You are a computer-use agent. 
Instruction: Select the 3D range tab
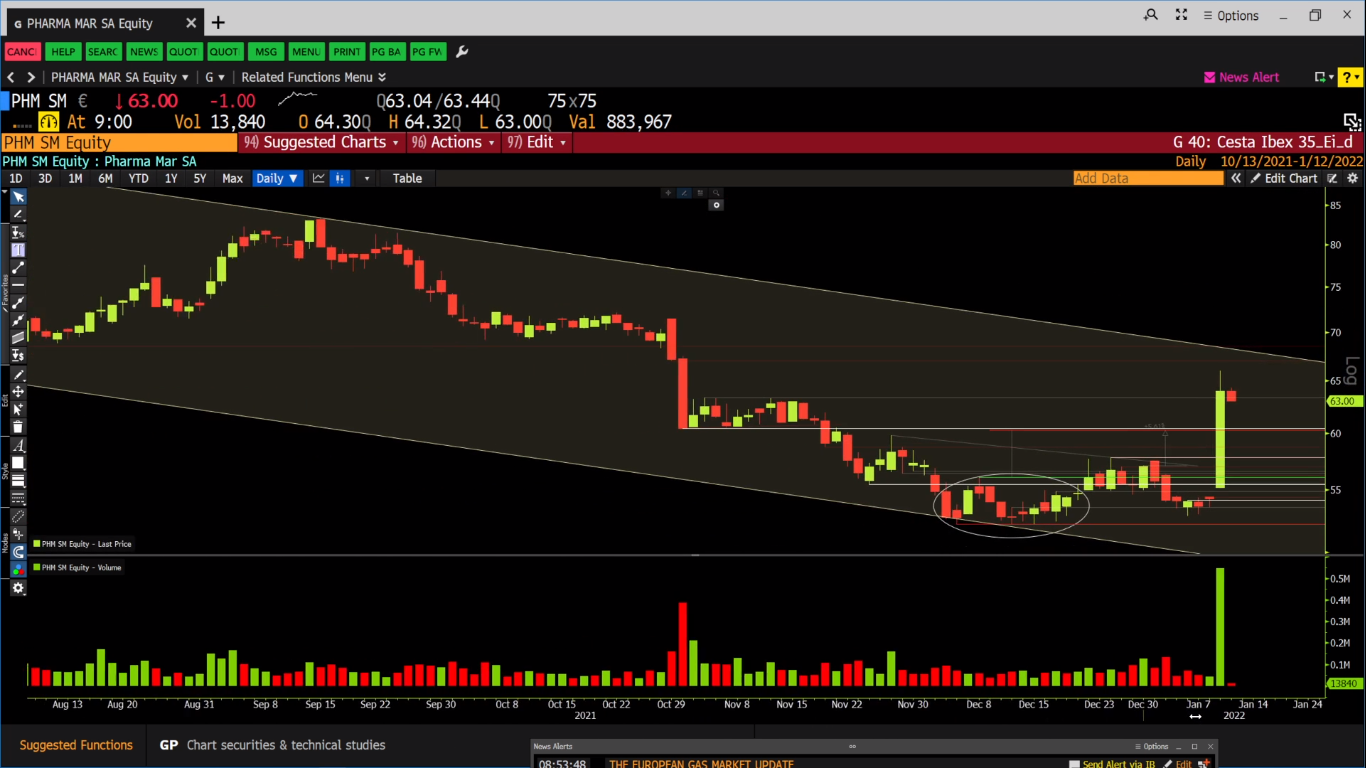tap(45, 178)
